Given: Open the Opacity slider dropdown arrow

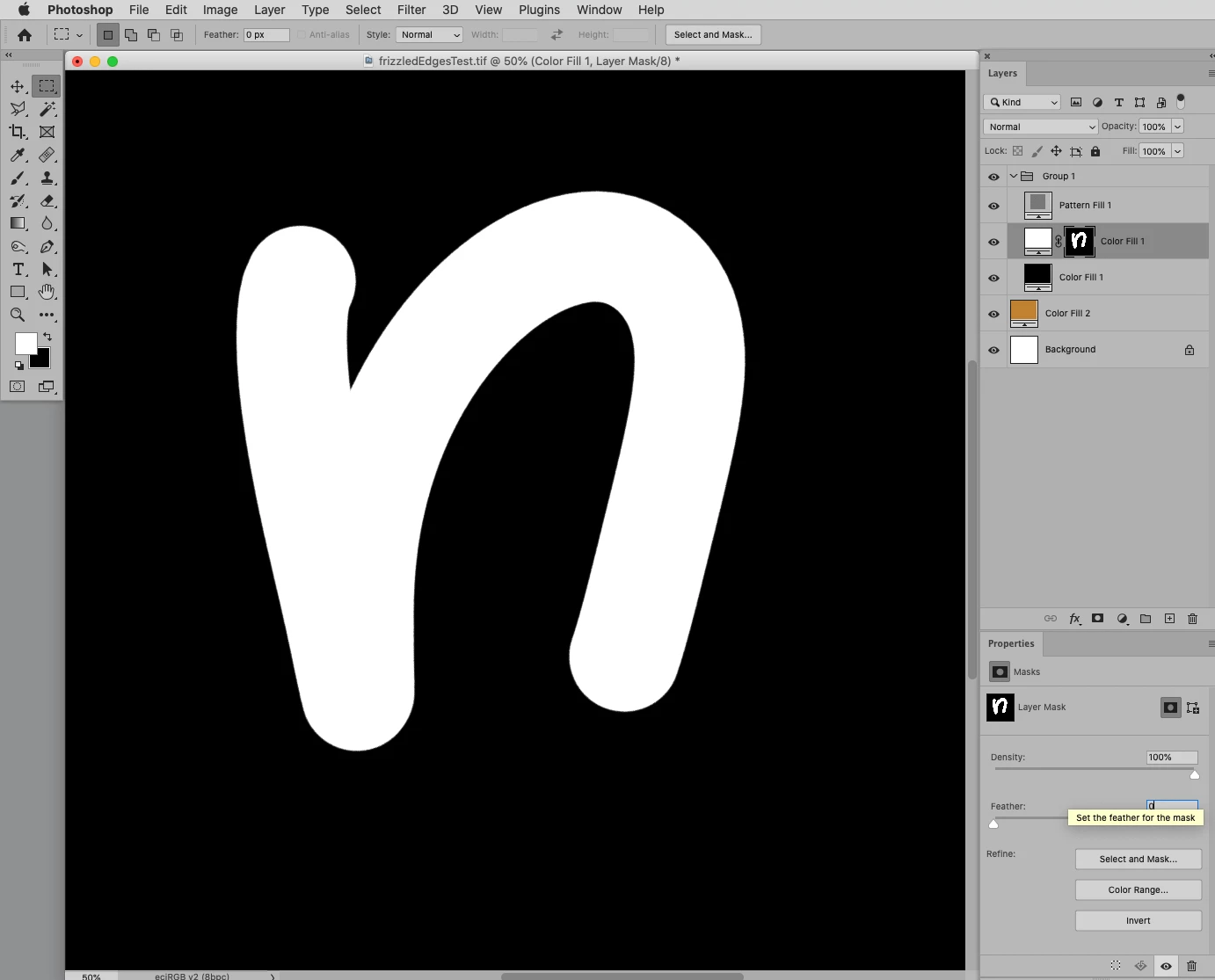Looking at the screenshot, I should click(x=1178, y=127).
